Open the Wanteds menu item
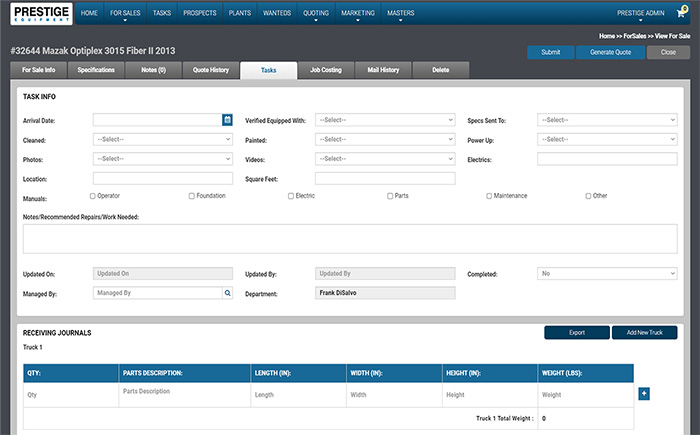The image size is (700, 435). (277, 13)
